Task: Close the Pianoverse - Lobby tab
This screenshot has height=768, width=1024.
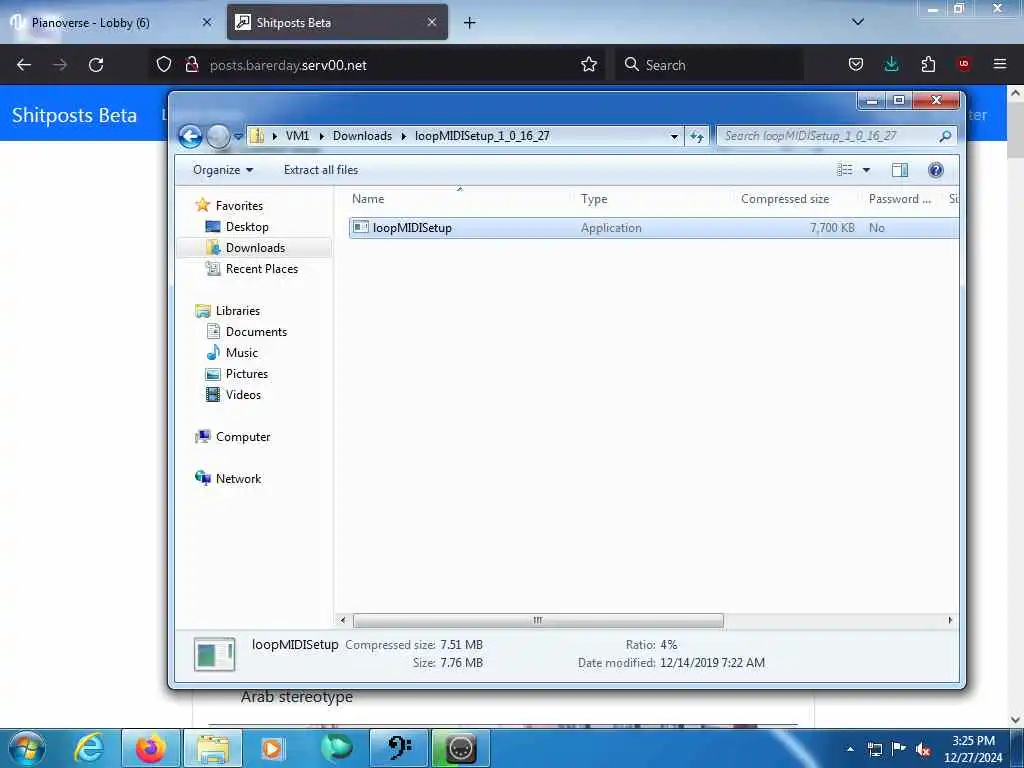Action: pos(207,22)
